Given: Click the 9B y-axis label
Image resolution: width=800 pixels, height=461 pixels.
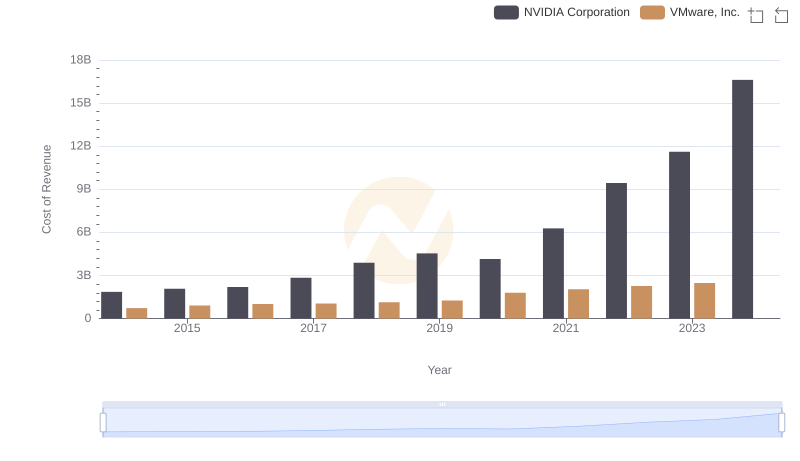Looking at the screenshot, I should coord(84,189).
